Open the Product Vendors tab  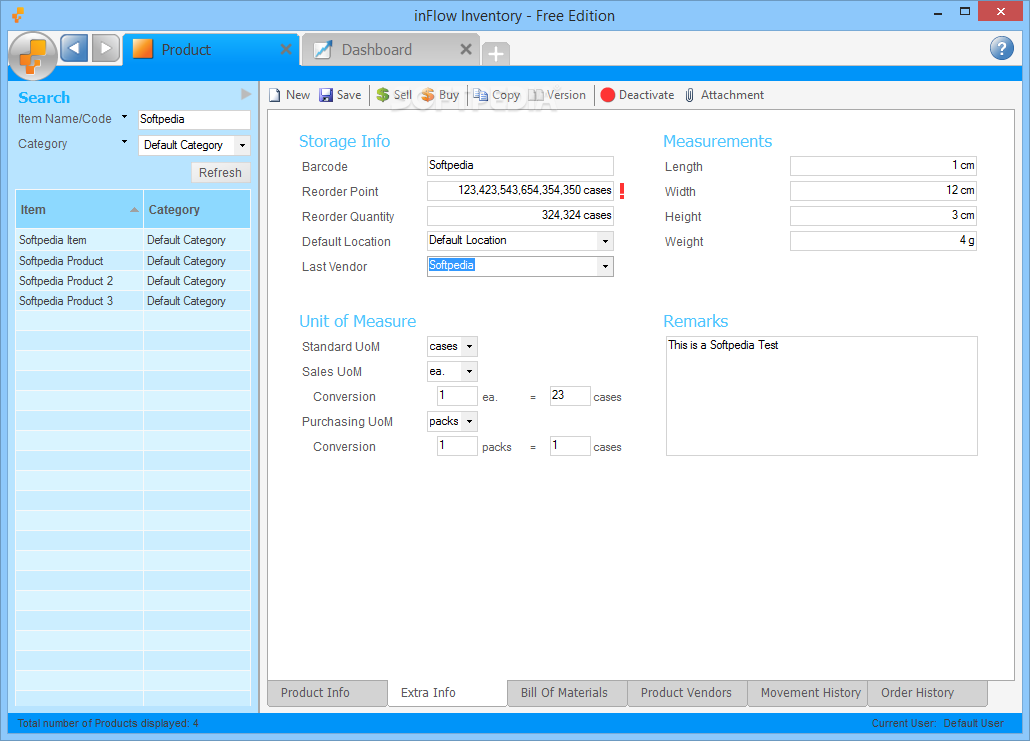click(687, 693)
